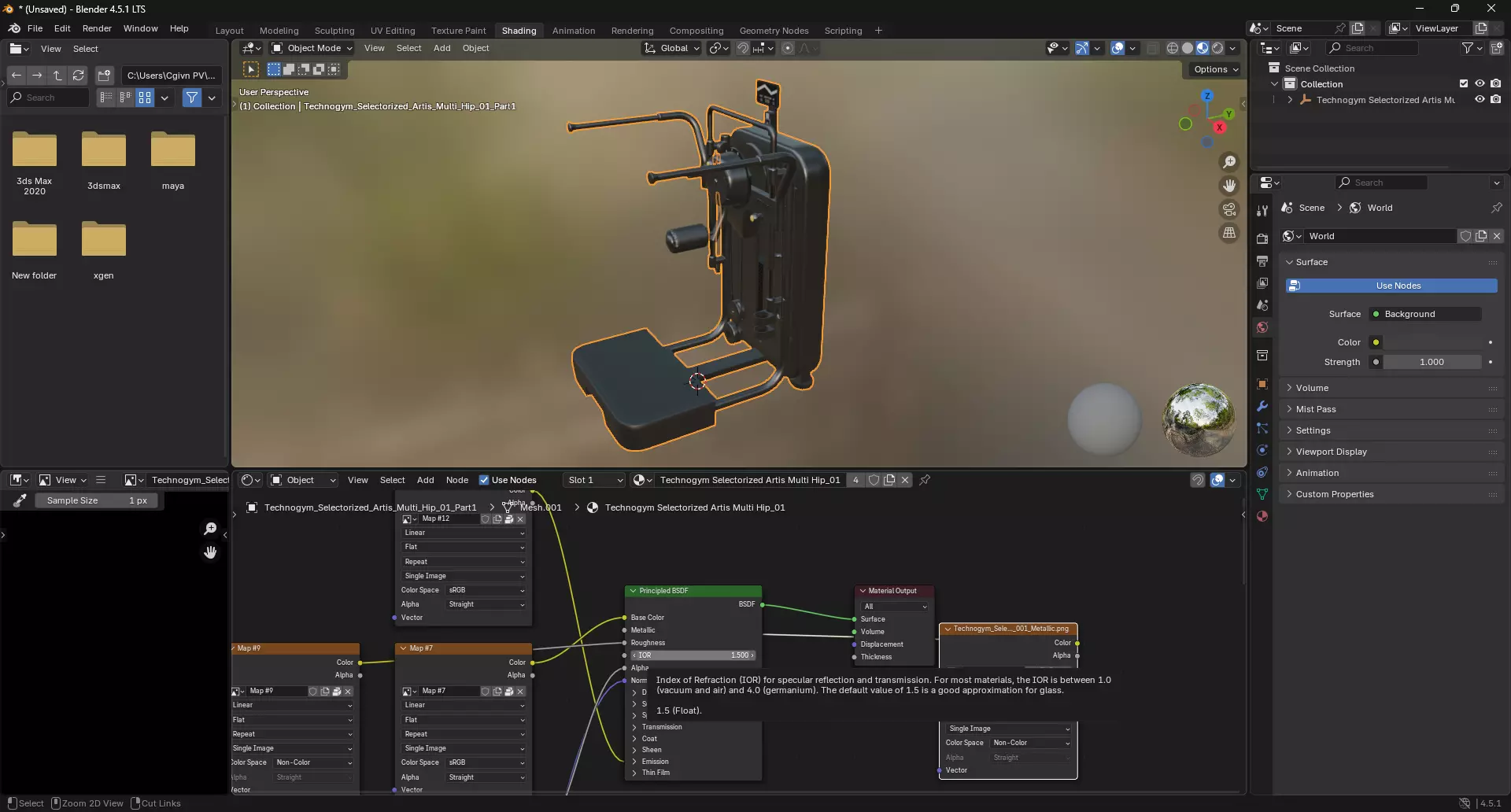Viewport: 1511px width, 812px height.
Task: Toggle camera view in viewport
Action: 1228,209
